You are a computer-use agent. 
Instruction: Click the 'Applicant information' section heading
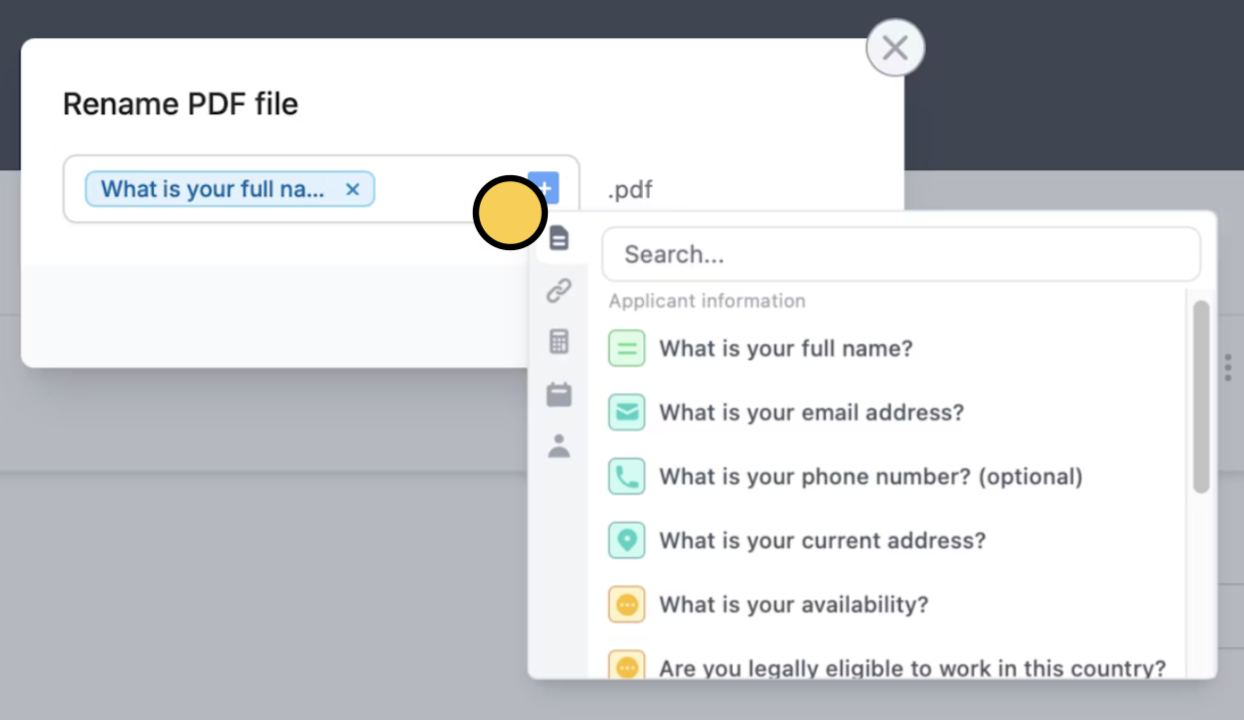(707, 301)
